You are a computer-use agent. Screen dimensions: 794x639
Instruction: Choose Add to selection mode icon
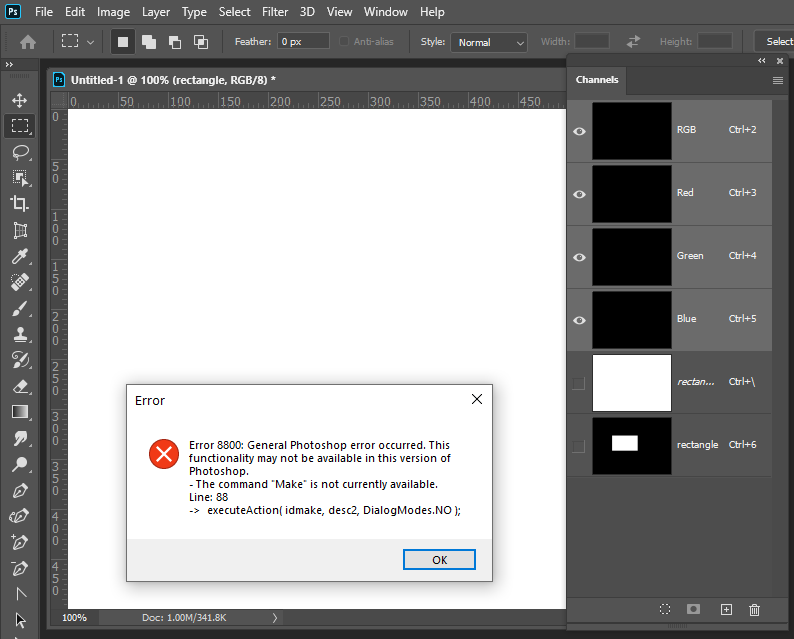[x=149, y=42]
